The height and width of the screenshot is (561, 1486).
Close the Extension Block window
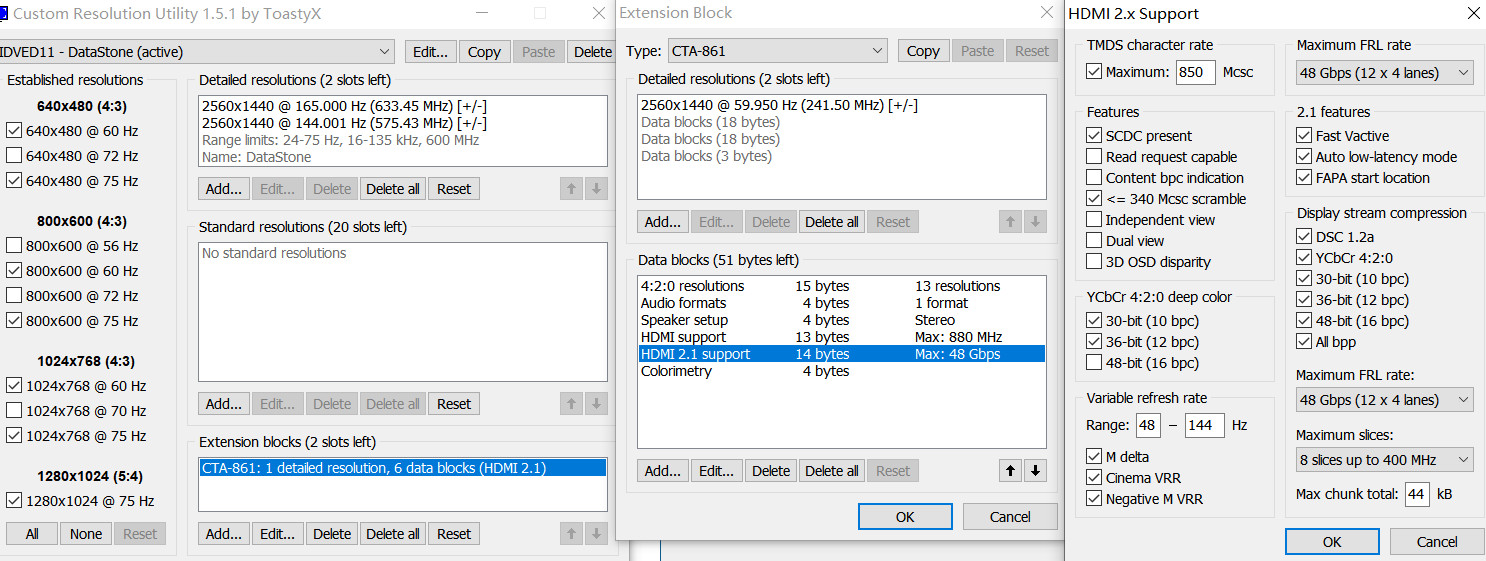[1046, 13]
